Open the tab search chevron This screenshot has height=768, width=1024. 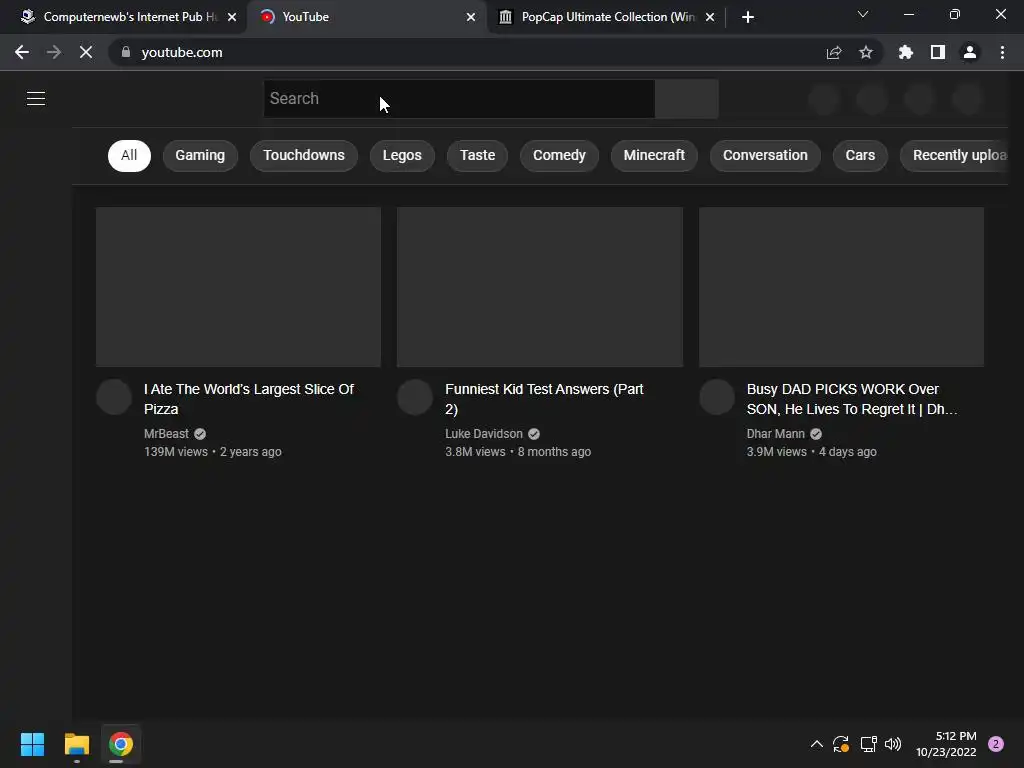pos(863,14)
